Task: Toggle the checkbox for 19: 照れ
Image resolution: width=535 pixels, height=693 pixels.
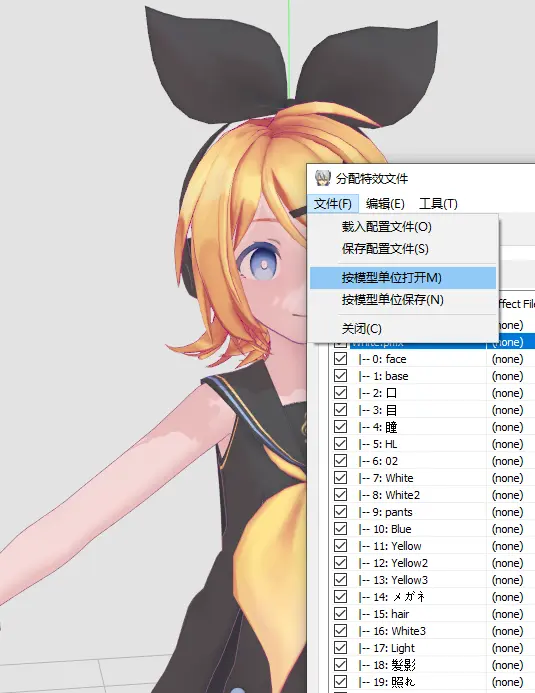Action: pos(340,682)
